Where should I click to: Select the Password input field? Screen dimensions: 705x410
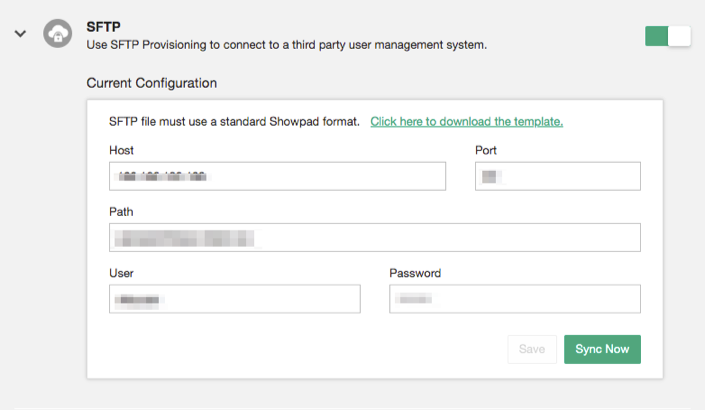[515, 299]
